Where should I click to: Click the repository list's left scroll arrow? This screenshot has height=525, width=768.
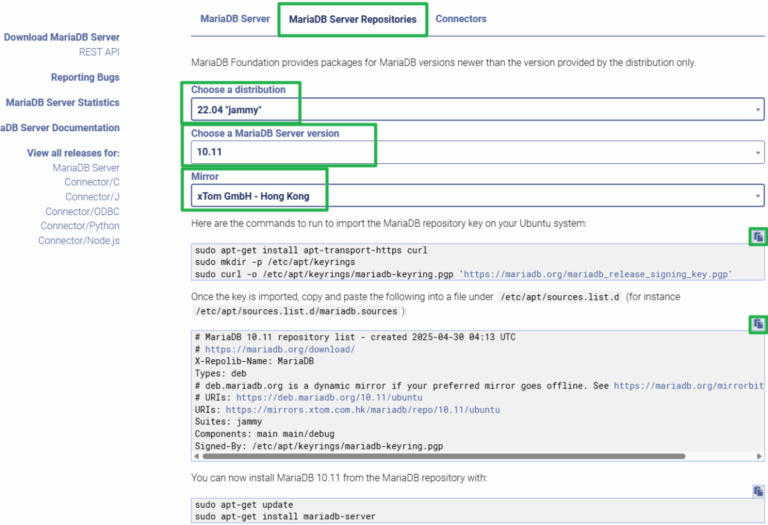click(x=197, y=456)
